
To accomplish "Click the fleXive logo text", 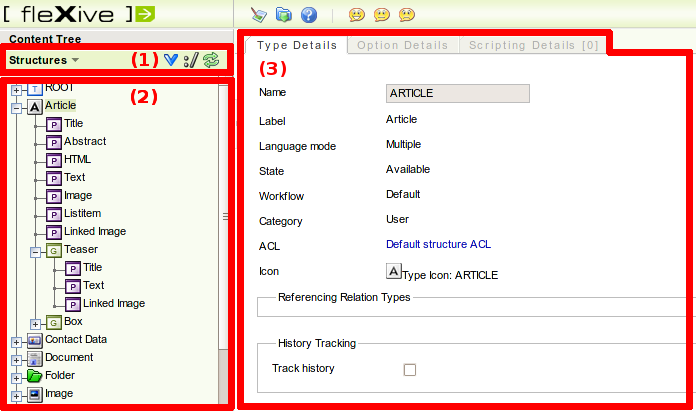I will (67, 14).
